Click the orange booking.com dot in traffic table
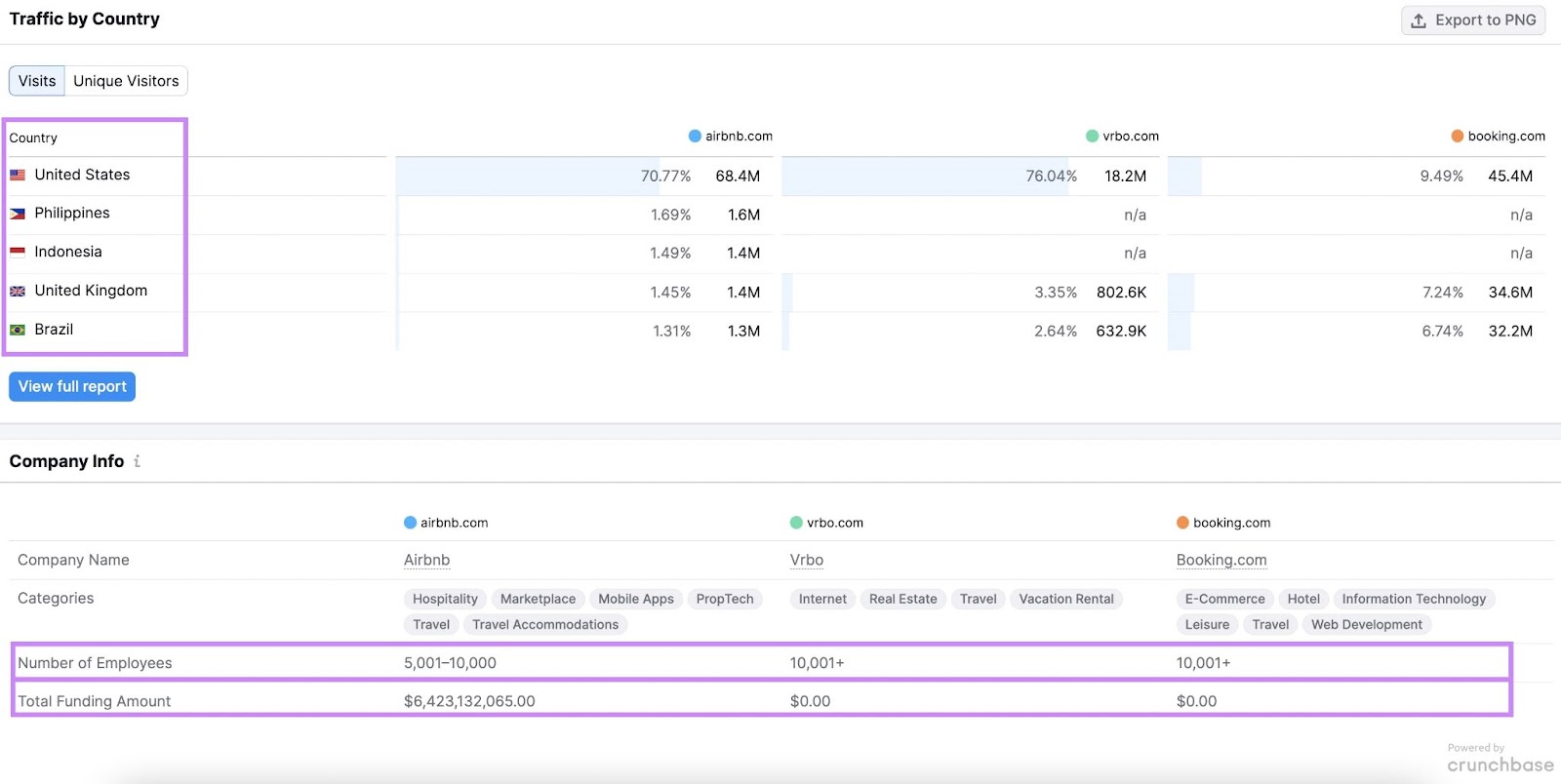Viewport: 1561px width, 784px height. [1458, 137]
